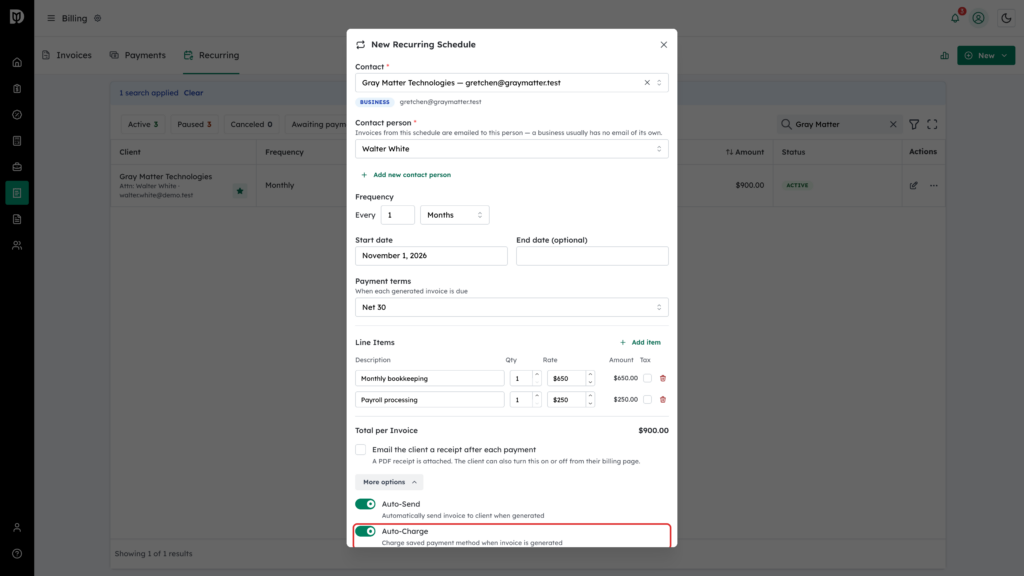Open the Contact person Walter White dropdown
This screenshot has width=1024, height=576.
pos(511,149)
